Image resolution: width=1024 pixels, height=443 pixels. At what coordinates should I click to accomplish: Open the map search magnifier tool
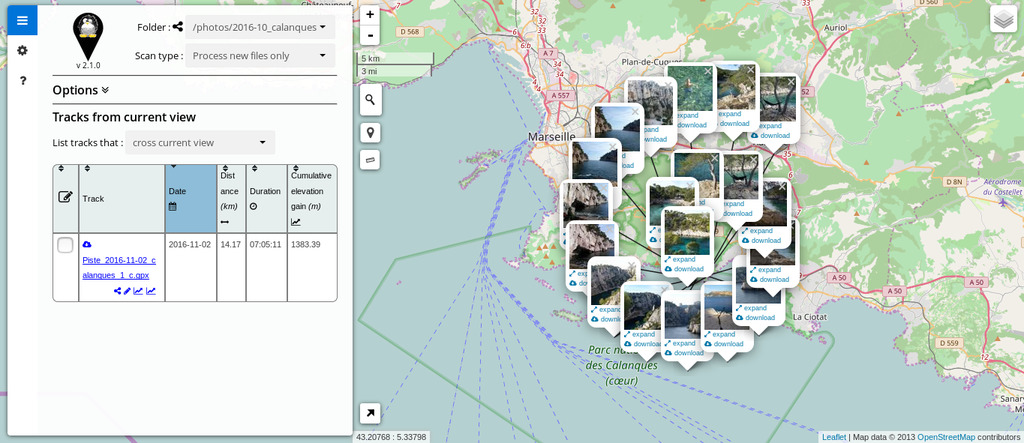pyautogui.click(x=370, y=100)
